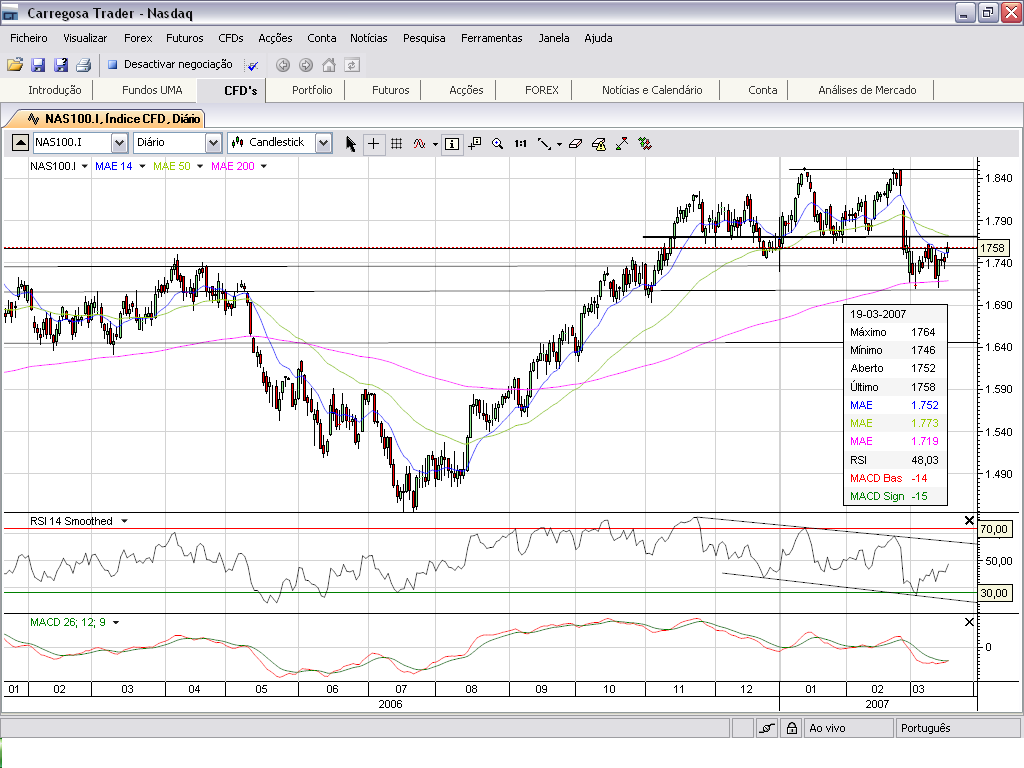Click the zoom magnifier tool
1024x768 pixels.
pos(498,143)
